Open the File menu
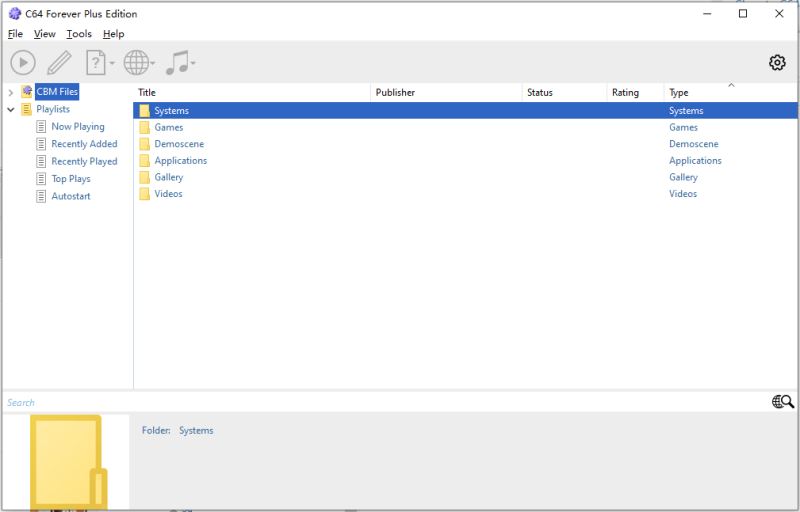Image resolution: width=800 pixels, height=512 pixels. (15, 34)
